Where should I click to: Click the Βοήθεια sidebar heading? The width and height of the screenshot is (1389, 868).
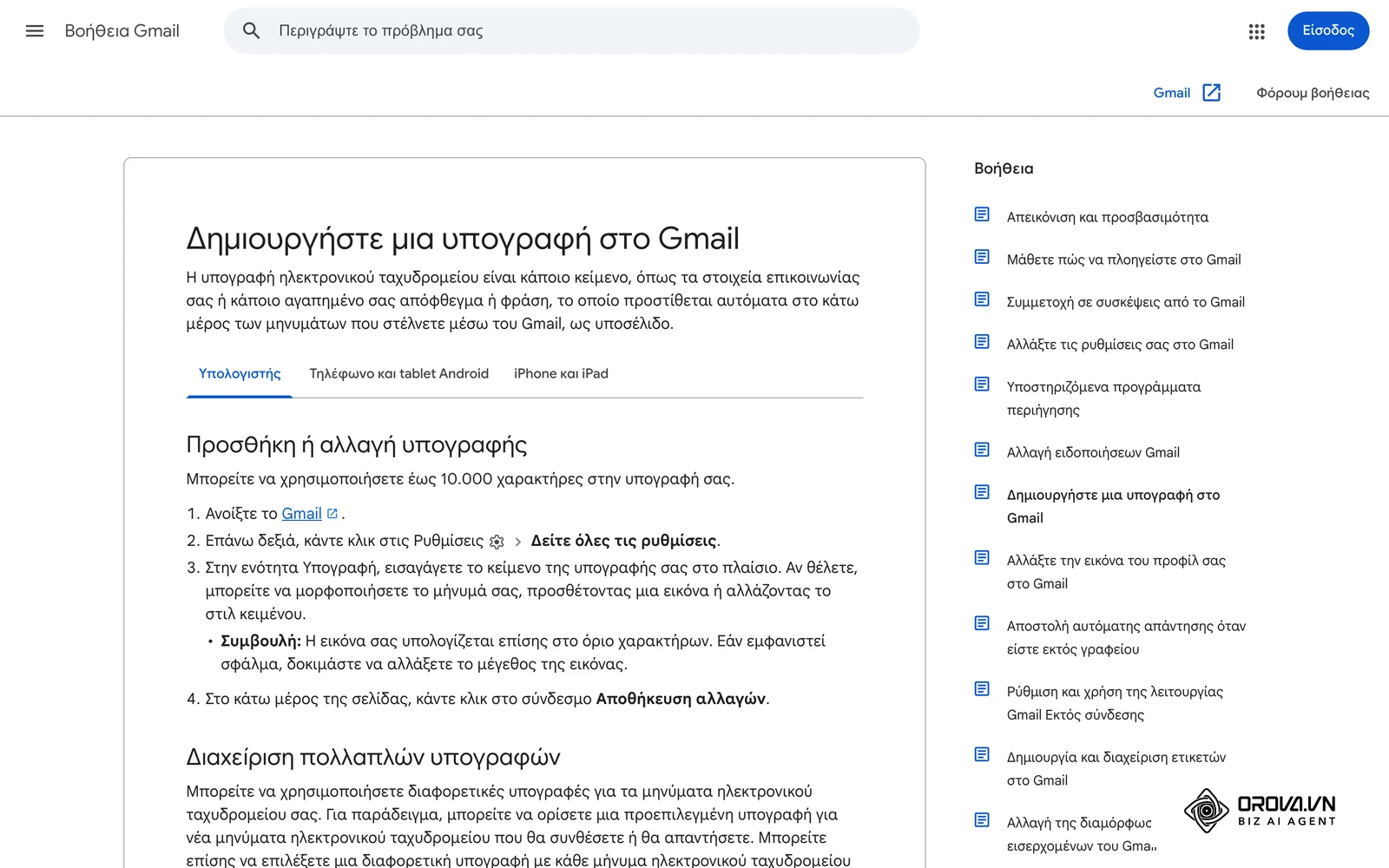tap(1004, 168)
